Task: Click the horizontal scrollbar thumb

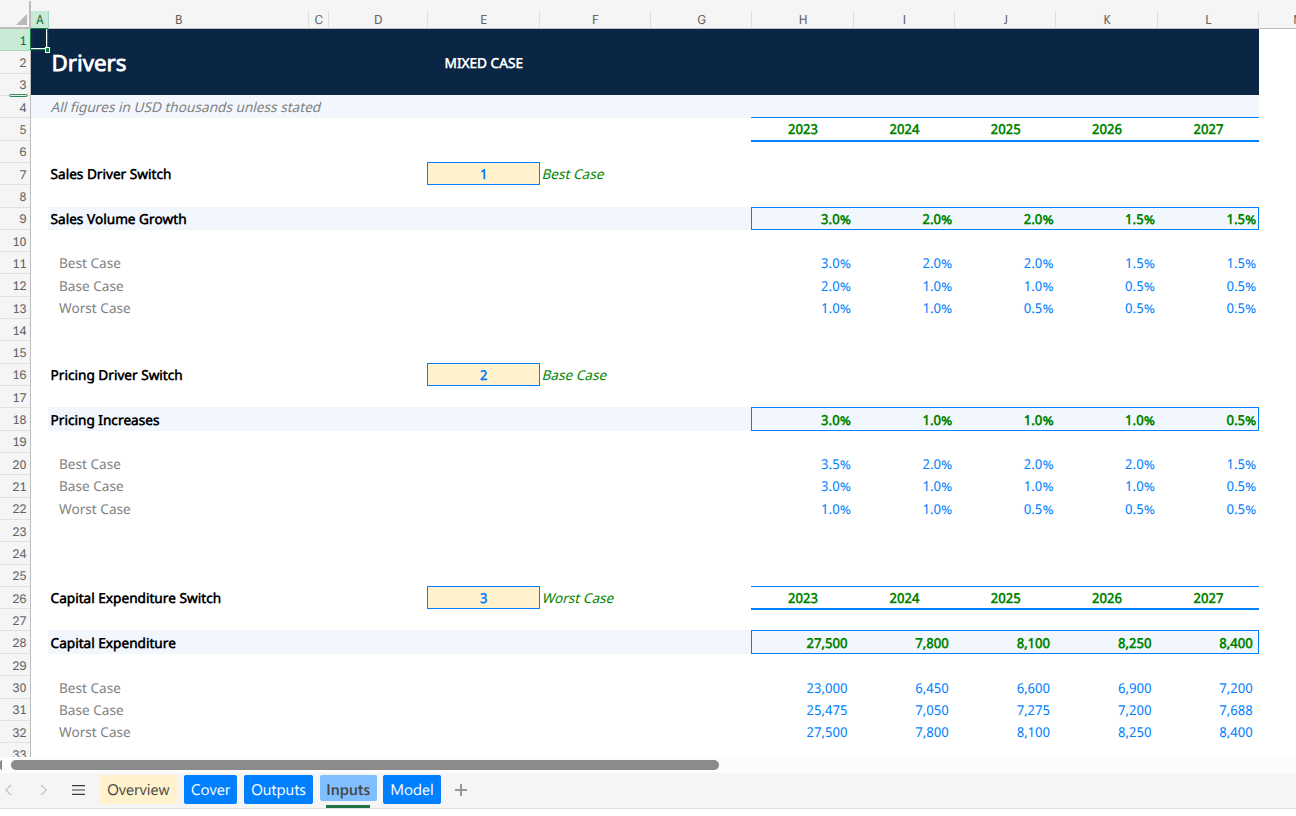Action: [x=365, y=765]
